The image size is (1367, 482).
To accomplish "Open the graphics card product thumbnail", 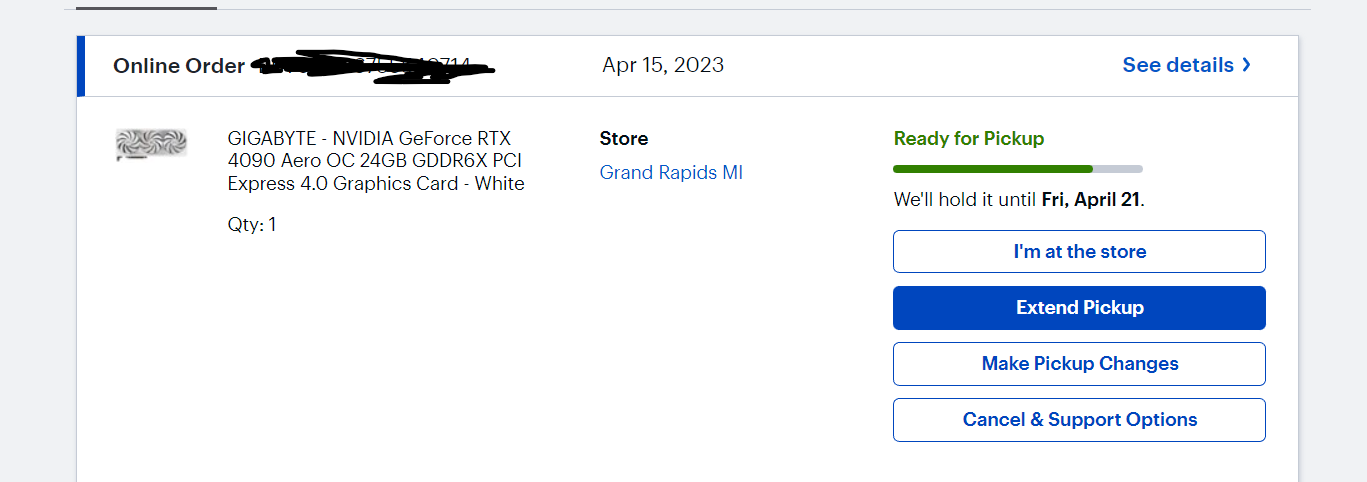I will coord(151,145).
